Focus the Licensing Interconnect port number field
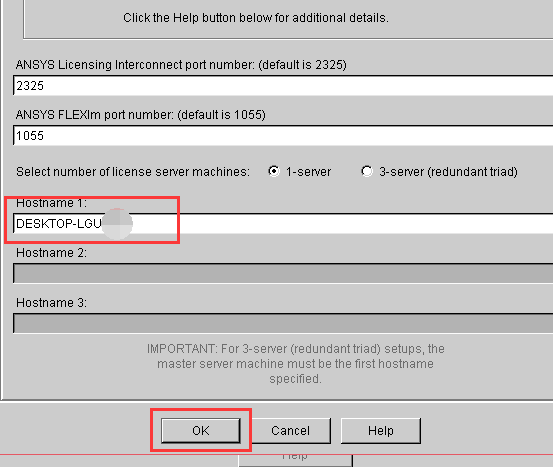The image size is (553, 467). point(283,85)
